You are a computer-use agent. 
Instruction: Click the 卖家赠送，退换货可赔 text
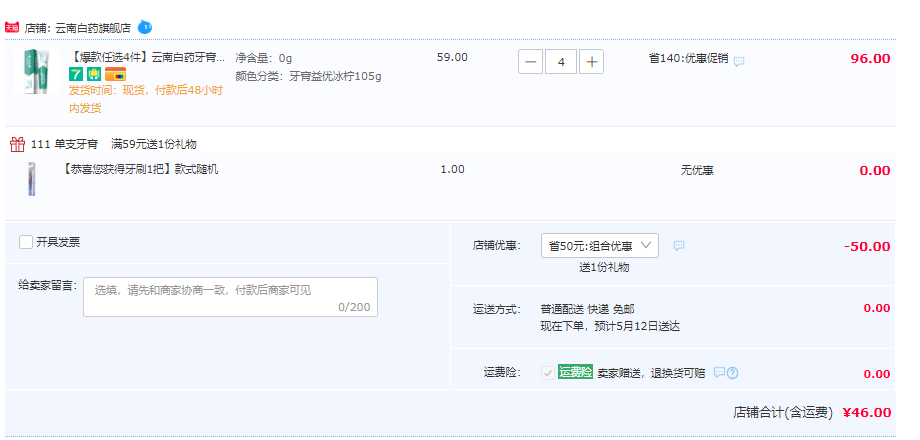[x=651, y=373]
